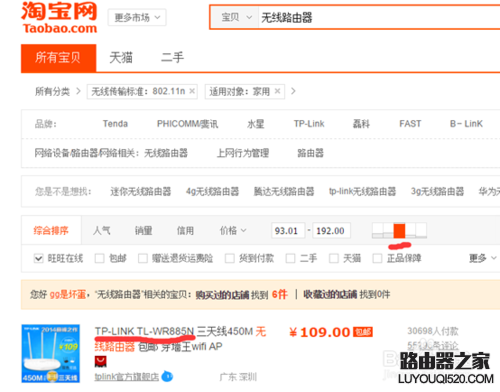This screenshot has height=392, width=500.
Task: Click the first price distribution bar segment
Action: pos(378,231)
